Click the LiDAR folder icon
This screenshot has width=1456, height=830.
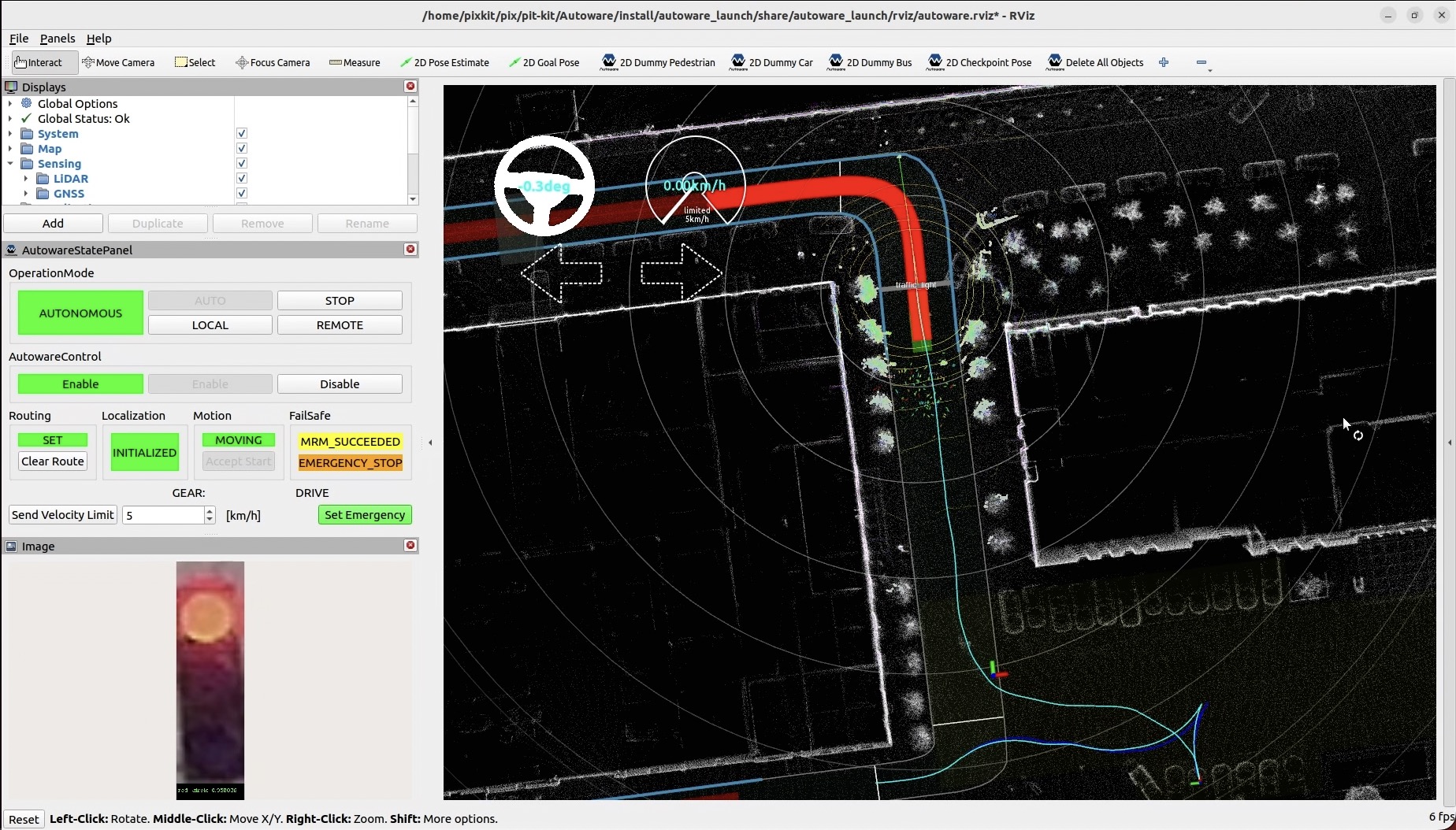tap(43, 179)
